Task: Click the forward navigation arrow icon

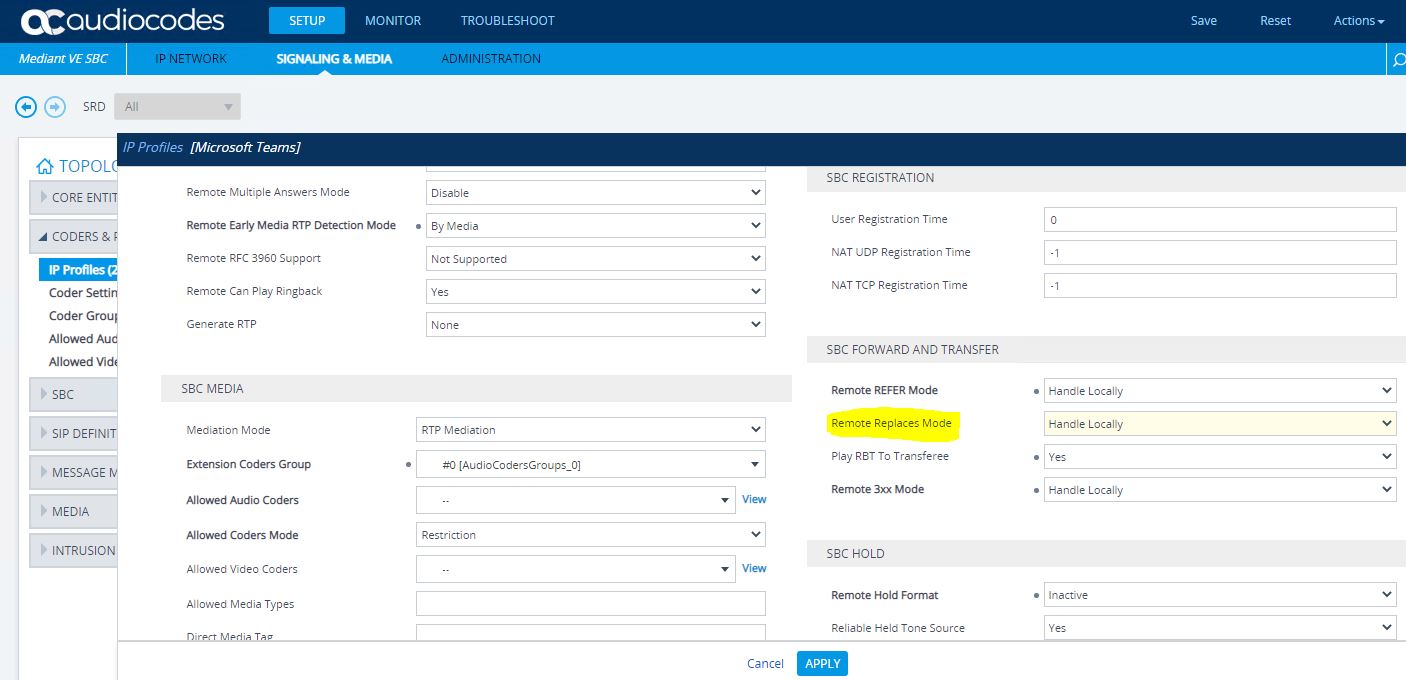Action: 55,106
